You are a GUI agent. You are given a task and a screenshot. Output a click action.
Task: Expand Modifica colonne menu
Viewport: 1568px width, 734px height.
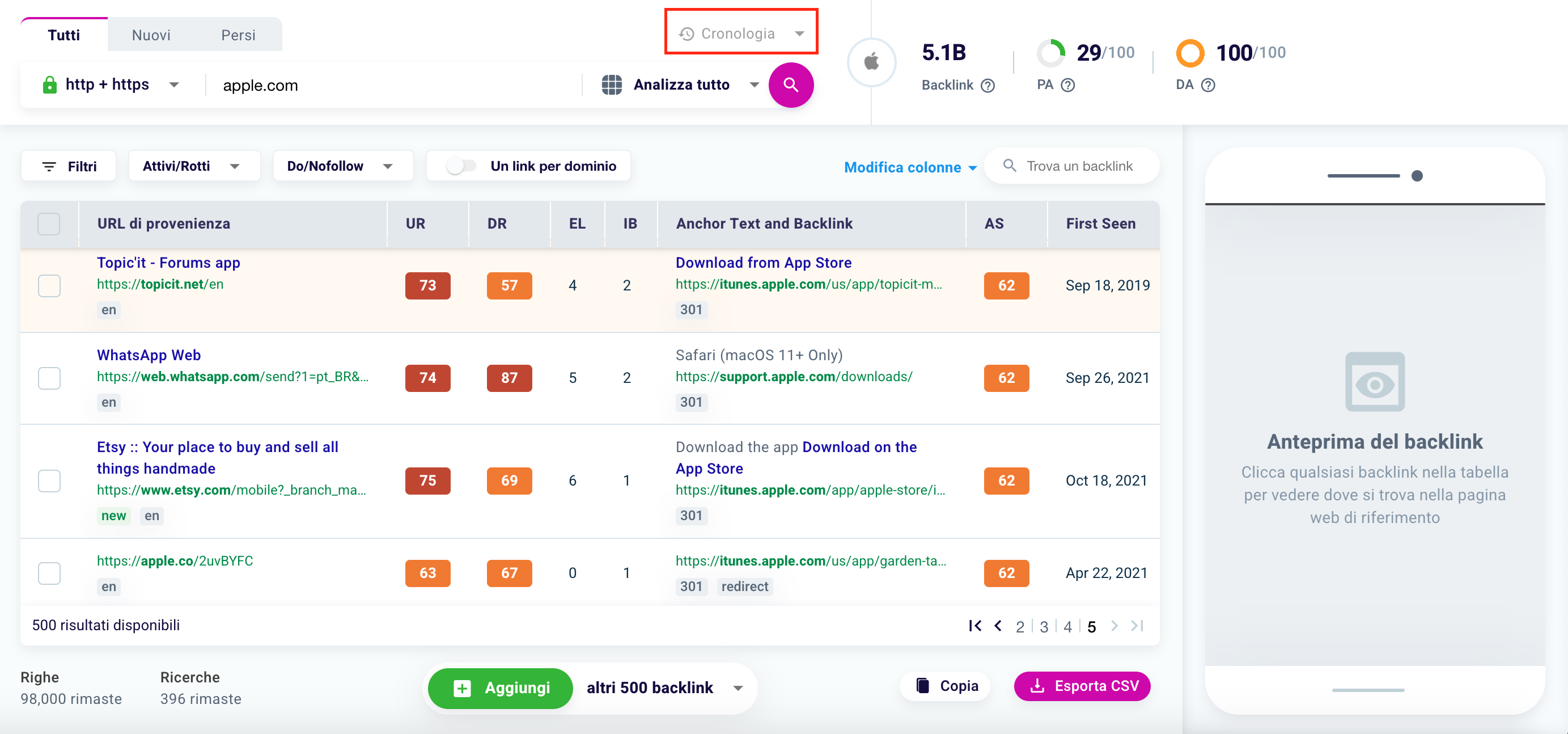pos(910,167)
